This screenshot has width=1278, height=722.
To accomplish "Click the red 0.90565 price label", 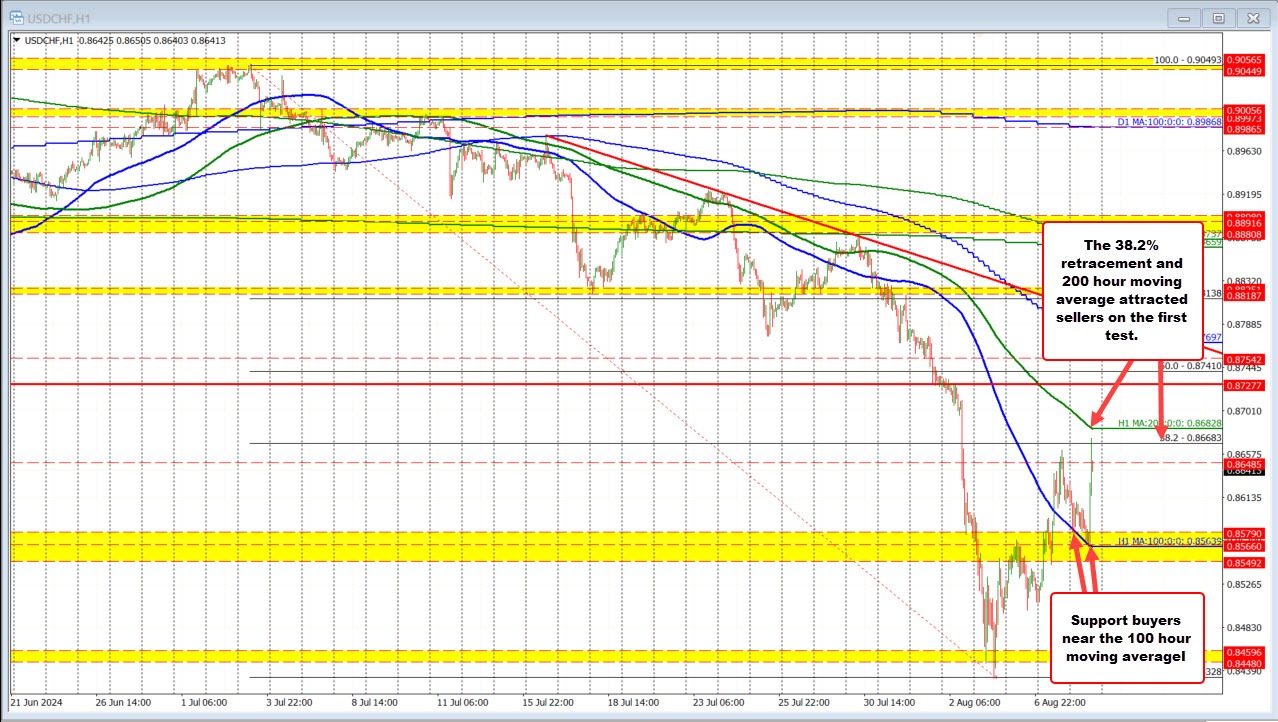I will point(1246,60).
